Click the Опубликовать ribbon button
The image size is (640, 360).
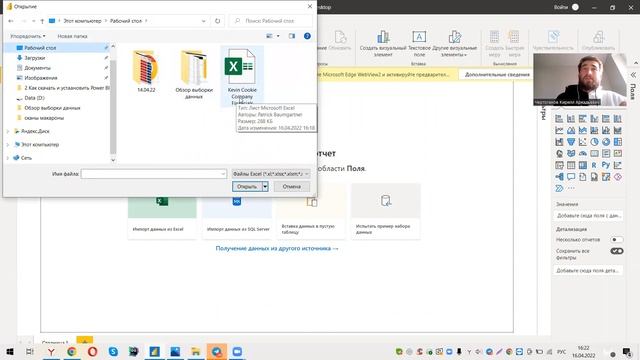[598, 41]
